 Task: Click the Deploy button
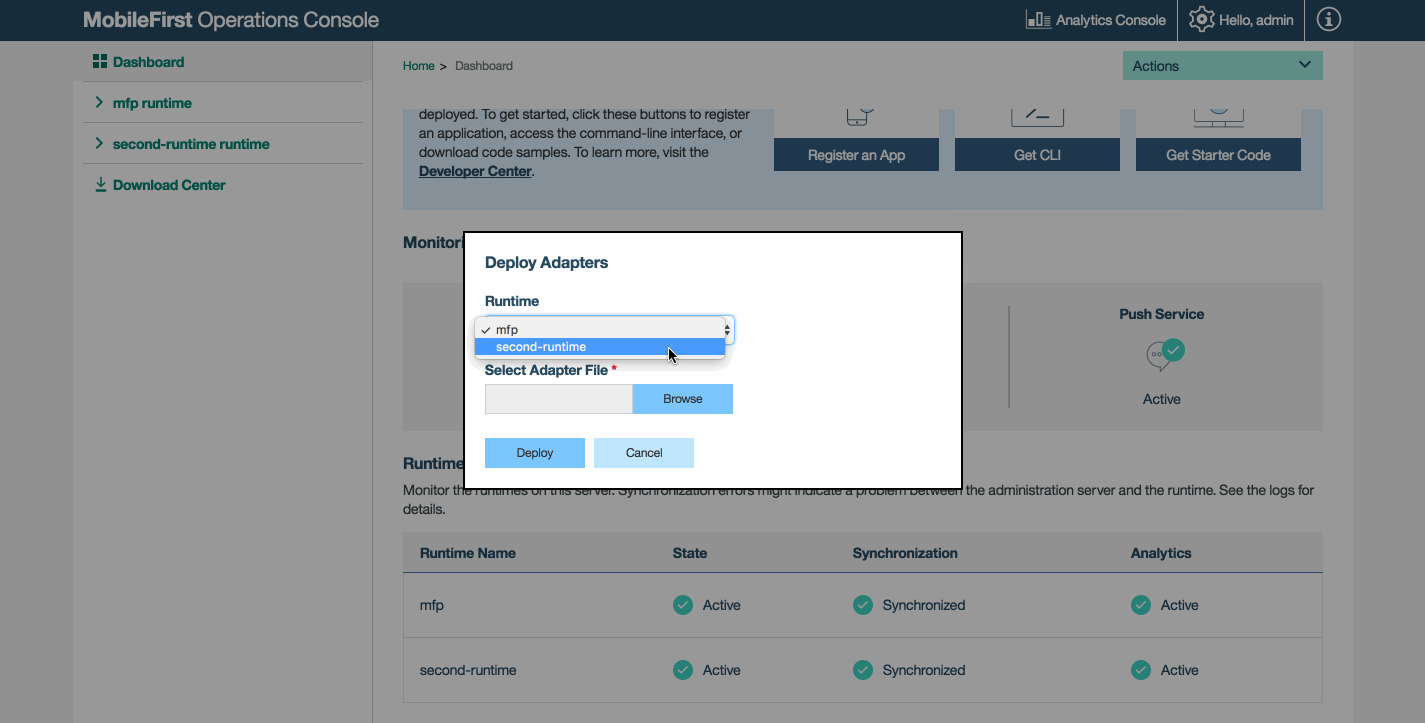tap(535, 453)
